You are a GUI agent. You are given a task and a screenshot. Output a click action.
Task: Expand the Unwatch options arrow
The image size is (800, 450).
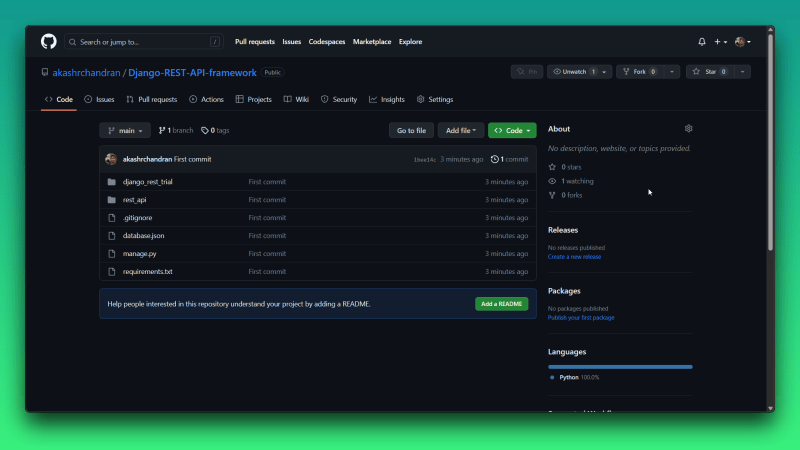[605, 72]
